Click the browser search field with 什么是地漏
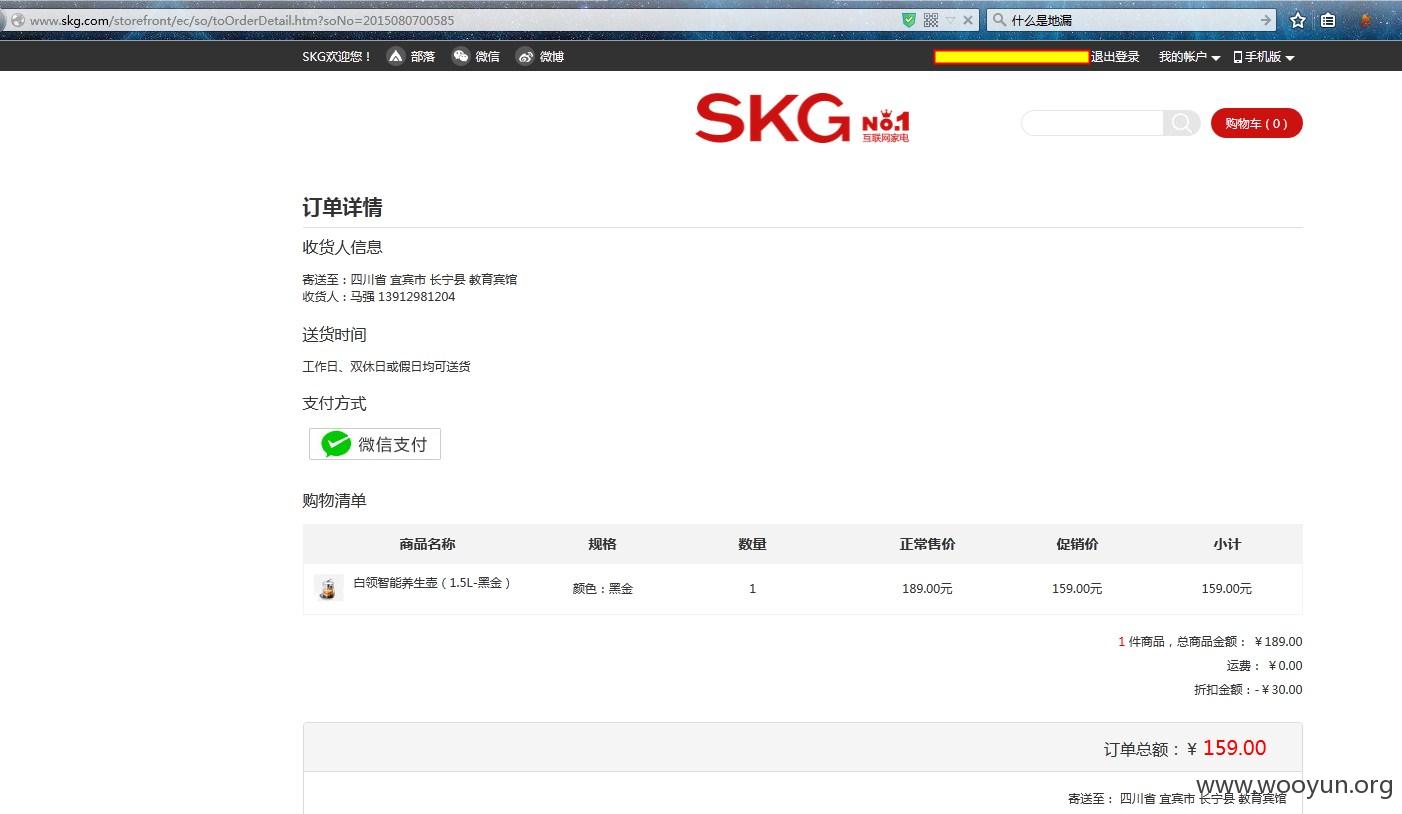 click(1132, 20)
